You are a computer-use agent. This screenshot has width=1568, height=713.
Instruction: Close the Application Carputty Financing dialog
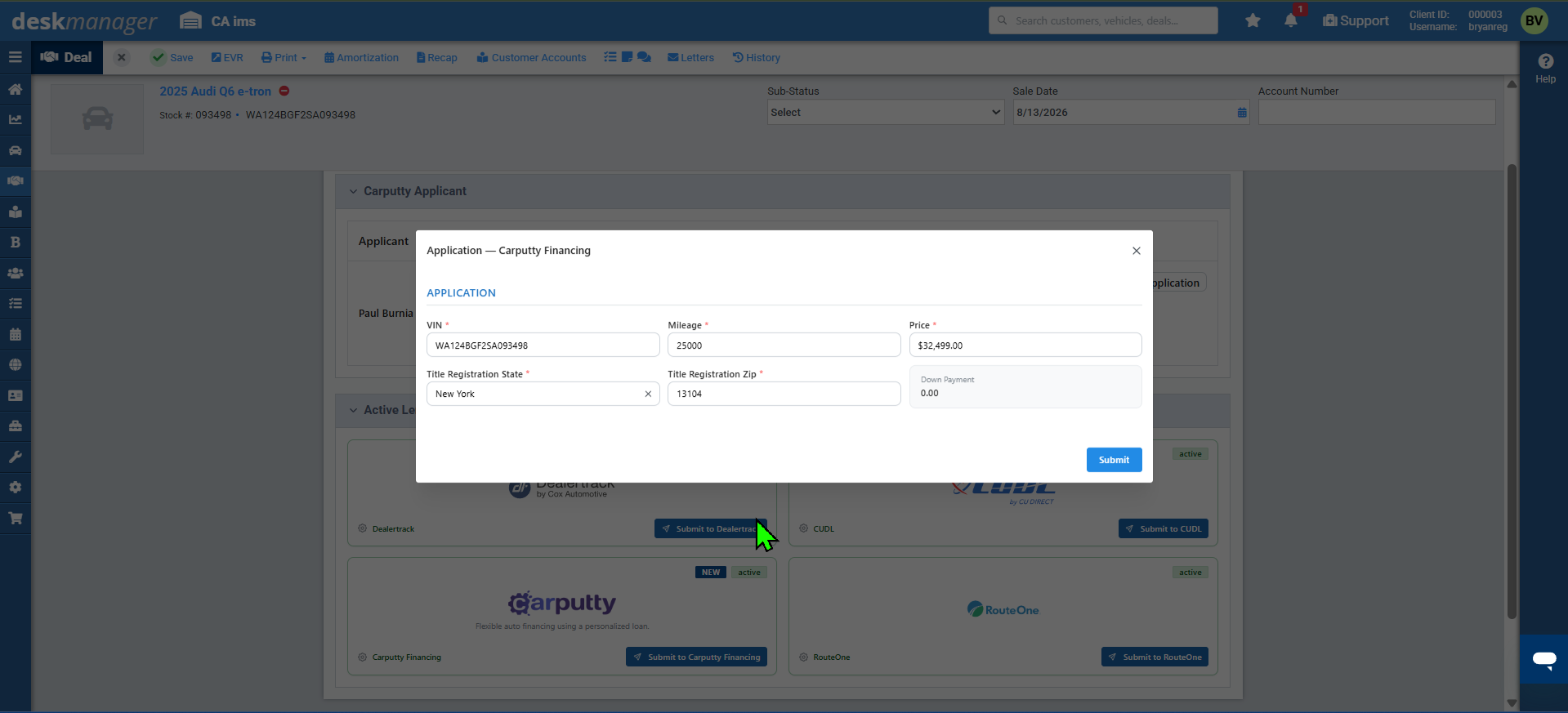pyautogui.click(x=1136, y=251)
